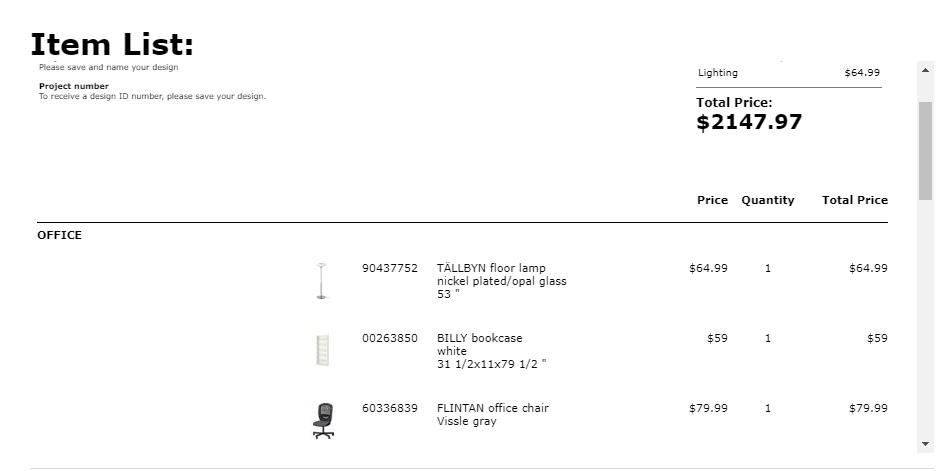944x471 pixels.
Task: Click the FLINTAN office chair thumbnail
Action: coord(323,420)
